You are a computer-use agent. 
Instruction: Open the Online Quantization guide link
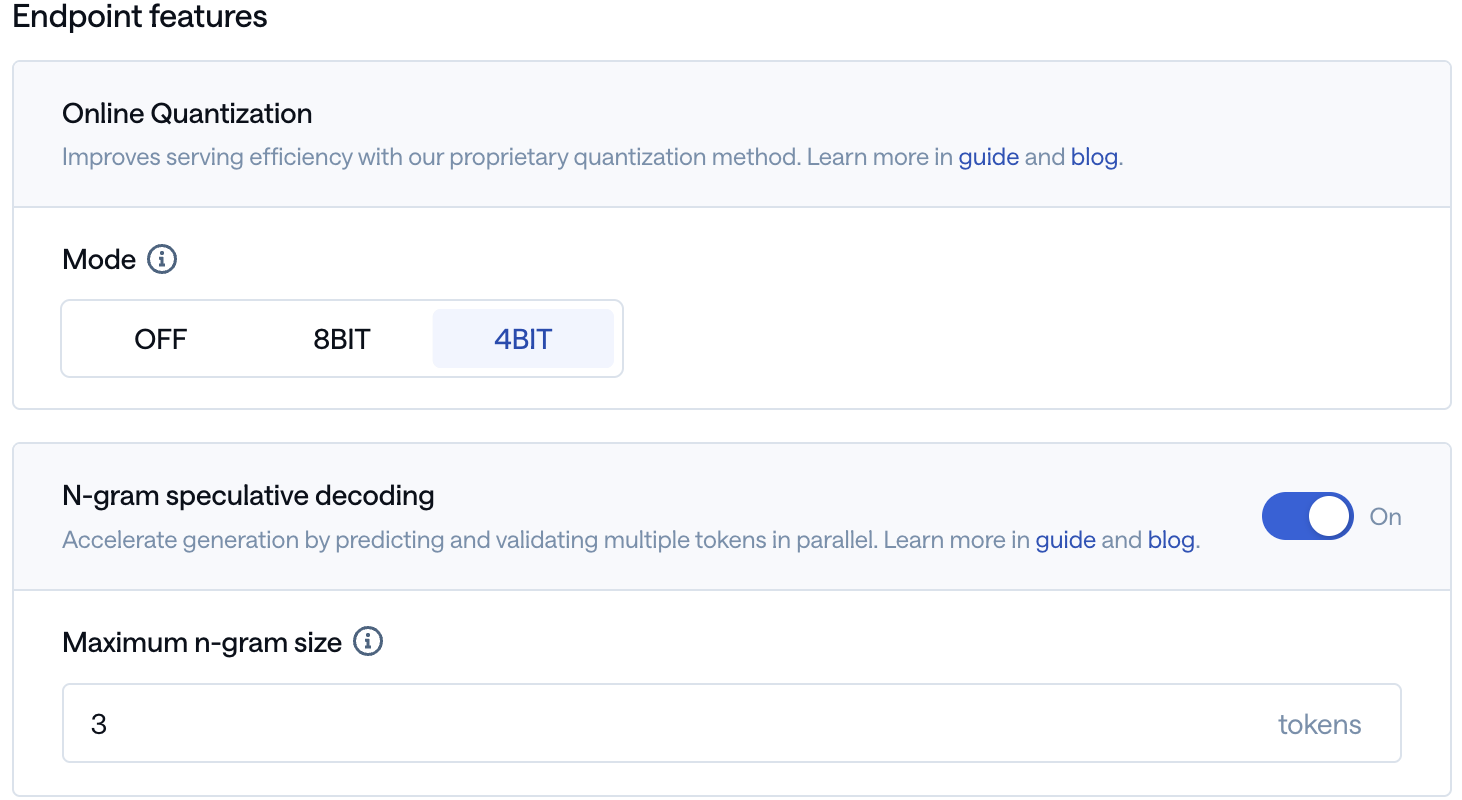pyautogui.click(x=988, y=157)
